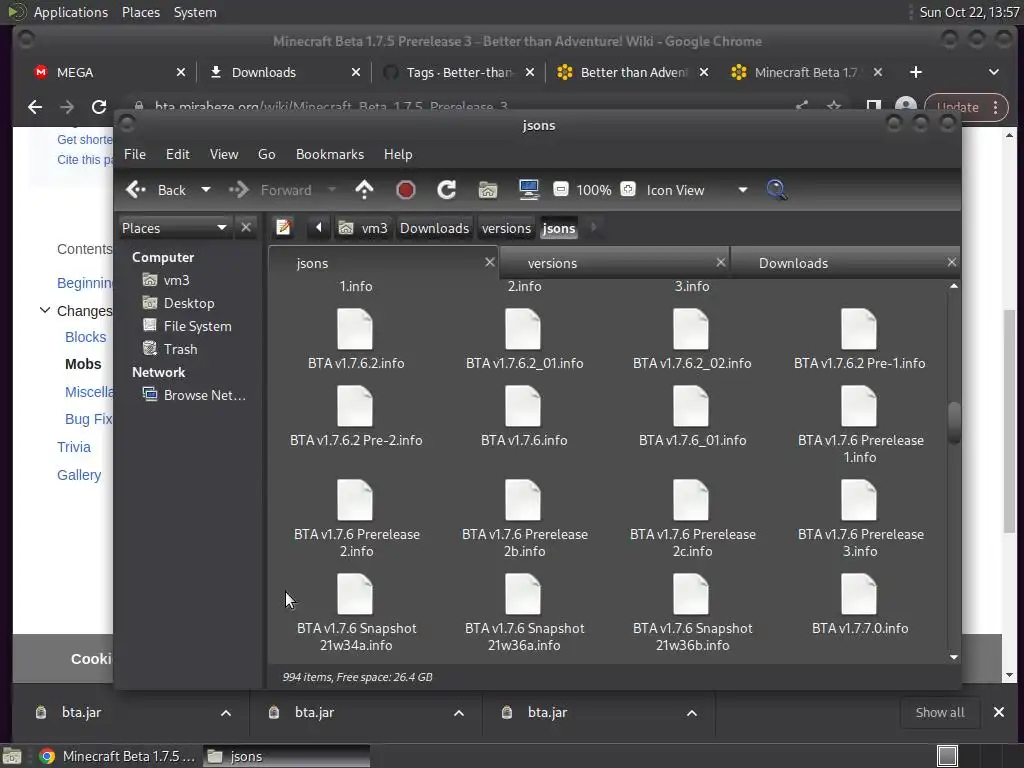Open the Back history dropdown arrow
This screenshot has width=1024, height=768.
[206, 190]
